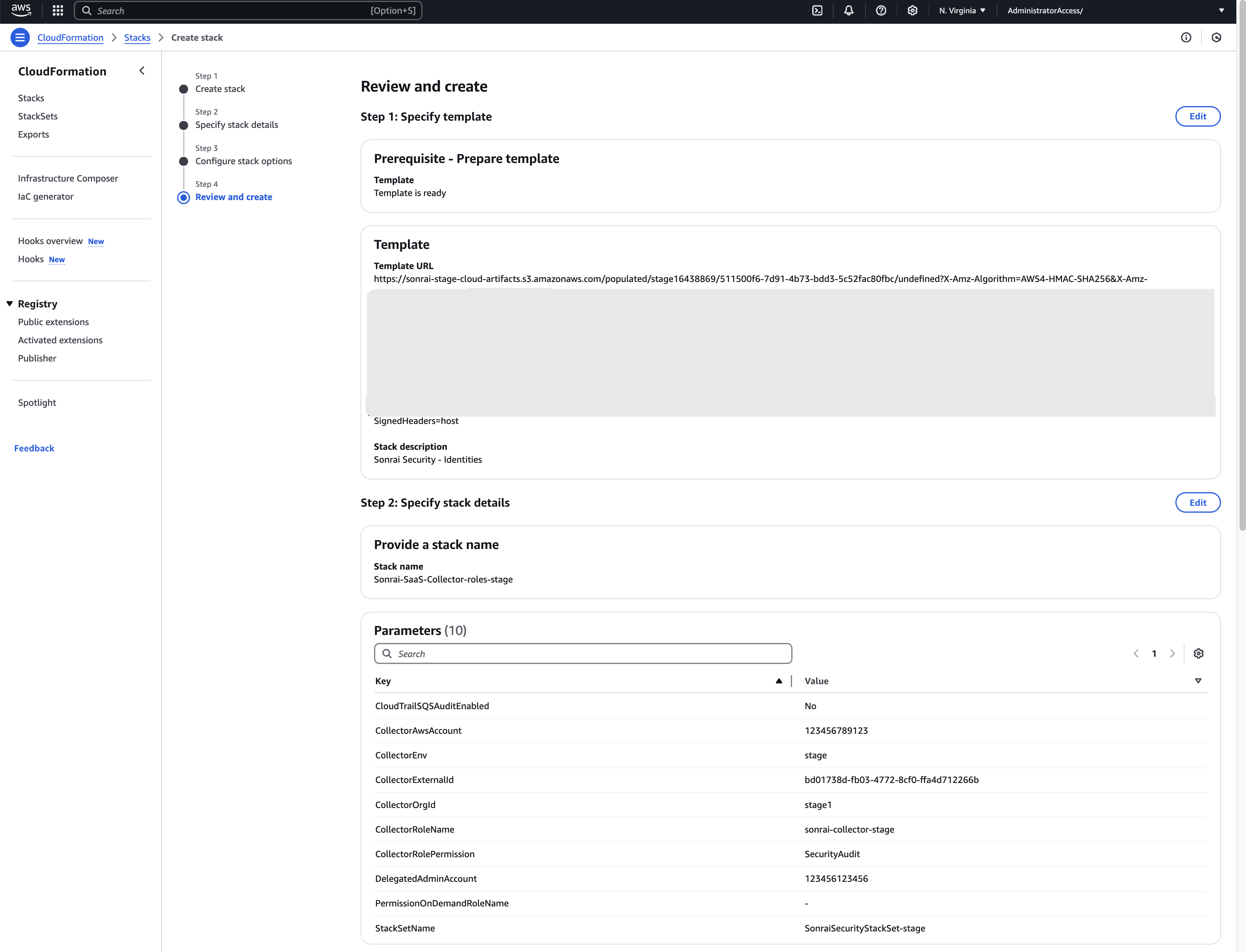Open the tutorials icon in the breadcrumb bar

point(1217,38)
